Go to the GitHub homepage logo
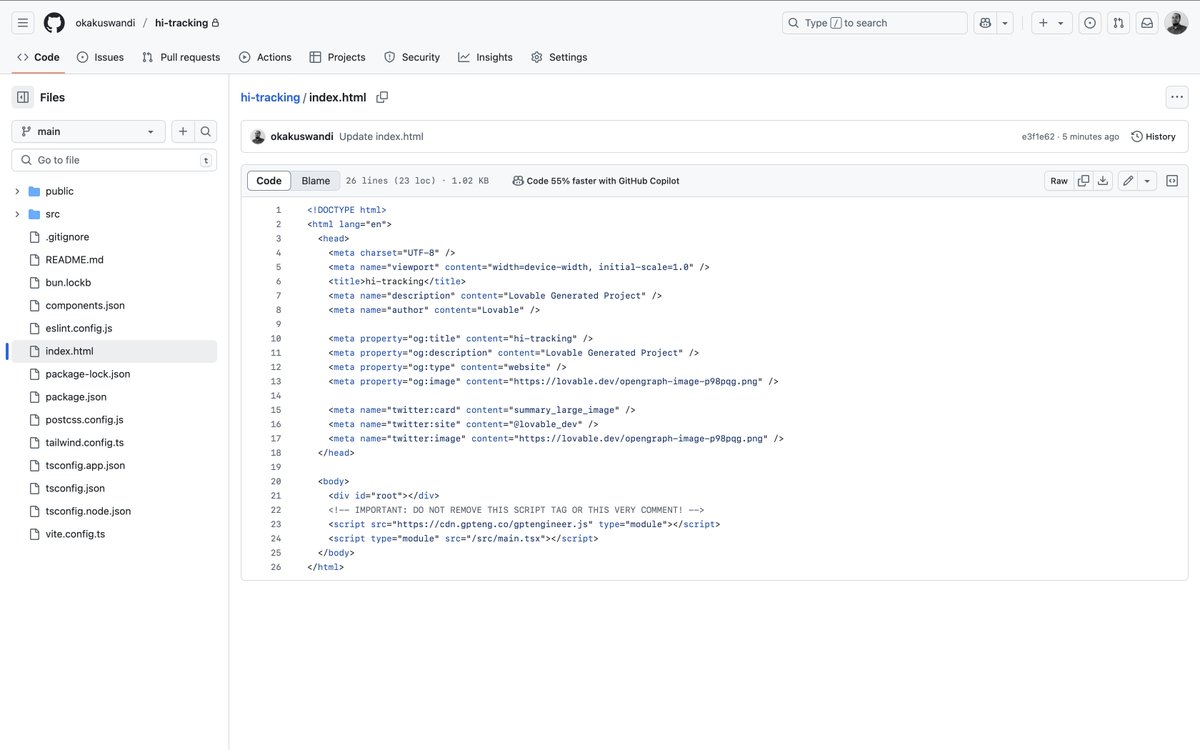Image resolution: width=1200 pixels, height=750 pixels. coord(54,23)
